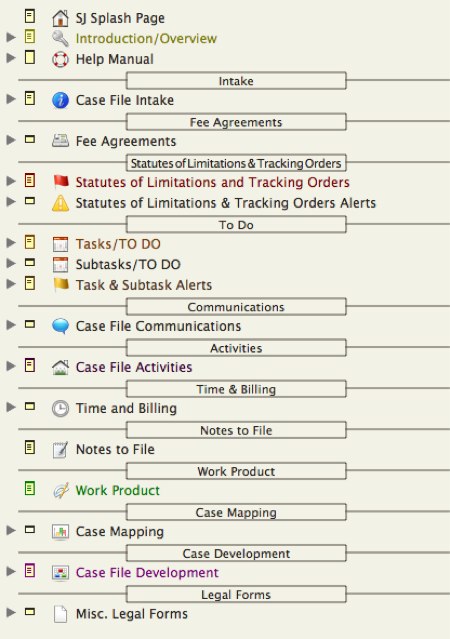The image size is (450, 639).
Task: Expand the Introduction/Overview item
Action: point(11,37)
